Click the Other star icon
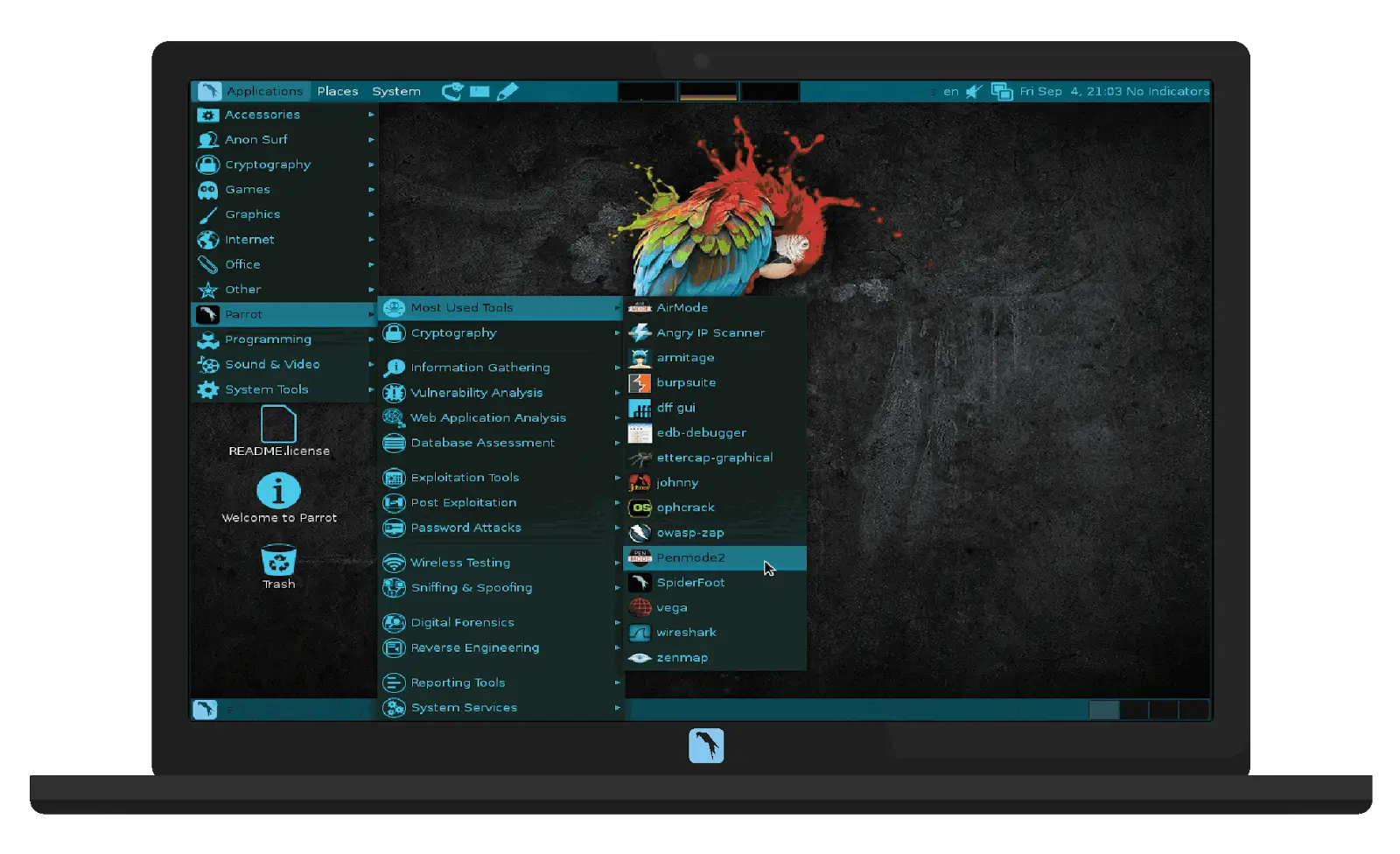Image resolution: width=1400 pixels, height=854 pixels. [x=207, y=290]
